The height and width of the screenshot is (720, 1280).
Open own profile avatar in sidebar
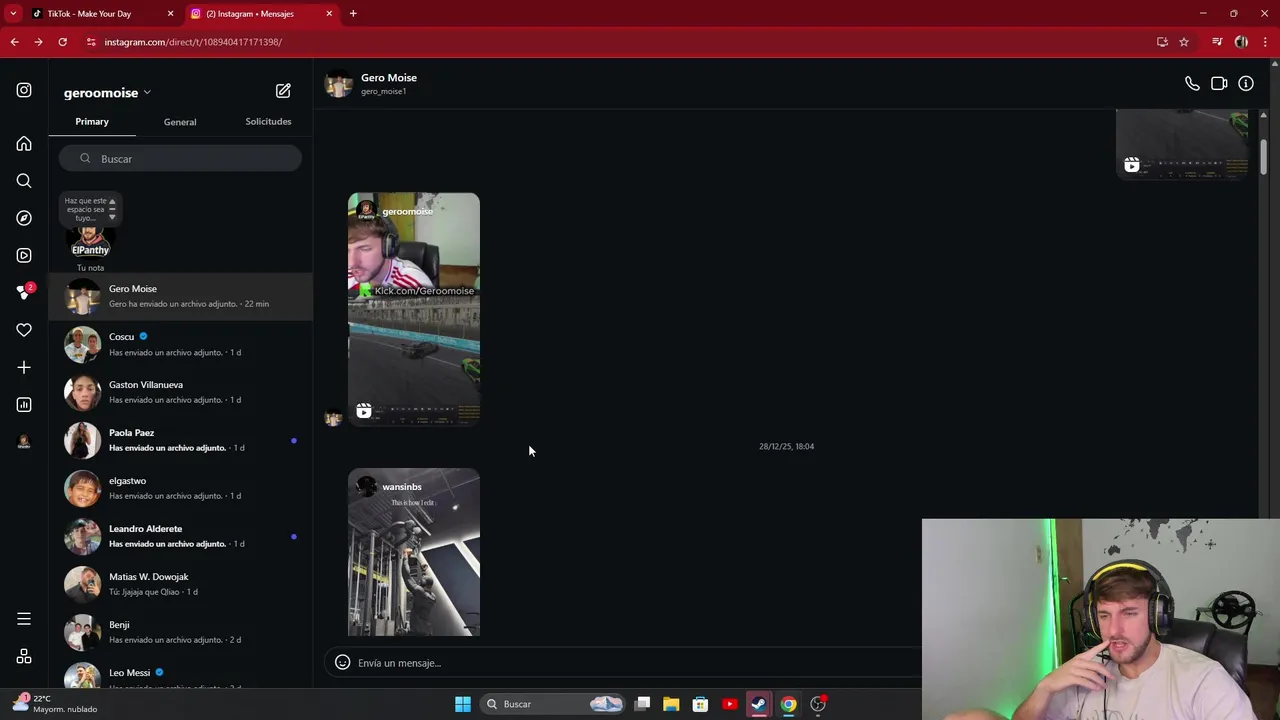click(24, 442)
